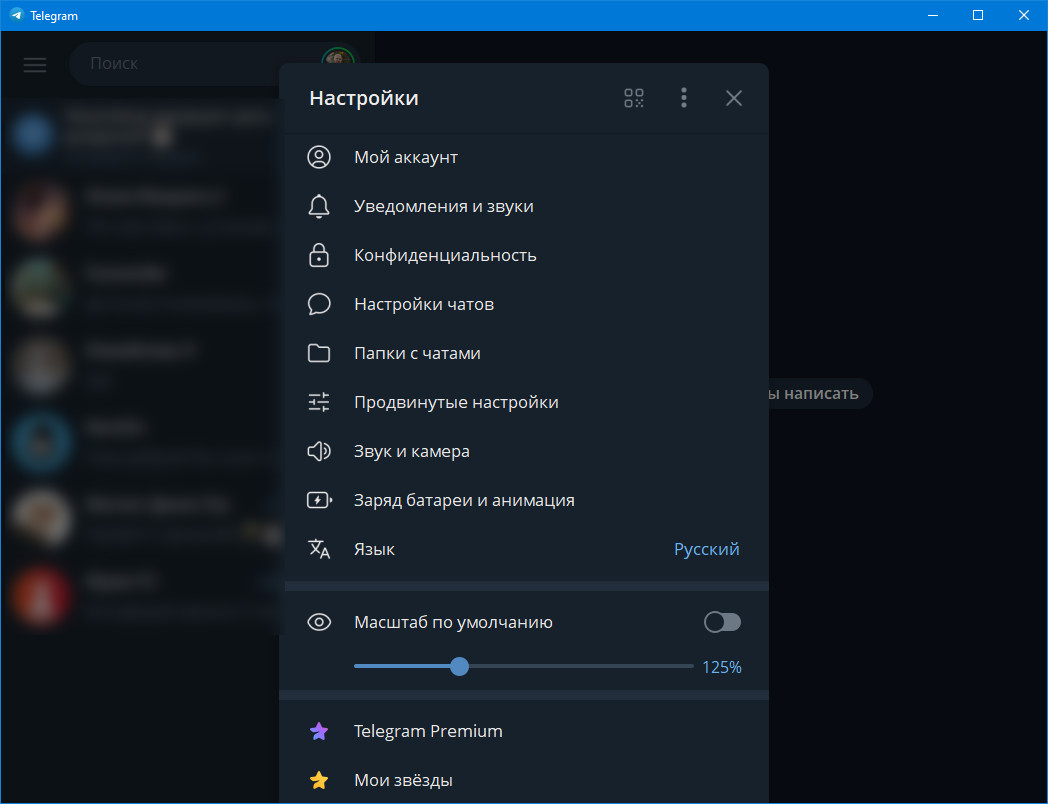Open the three-dot more options menu
This screenshot has height=804, width=1048.
[683, 98]
